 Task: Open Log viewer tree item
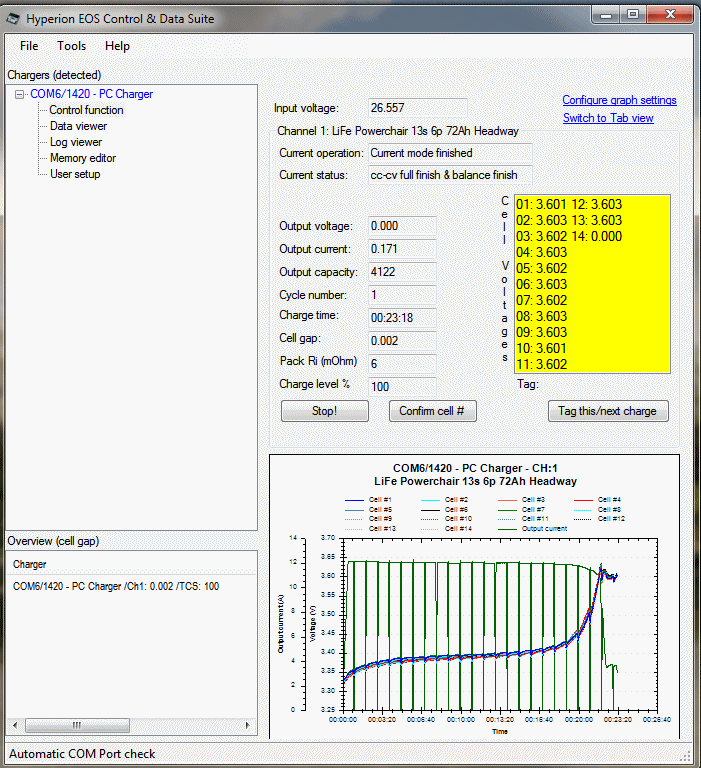click(76, 142)
